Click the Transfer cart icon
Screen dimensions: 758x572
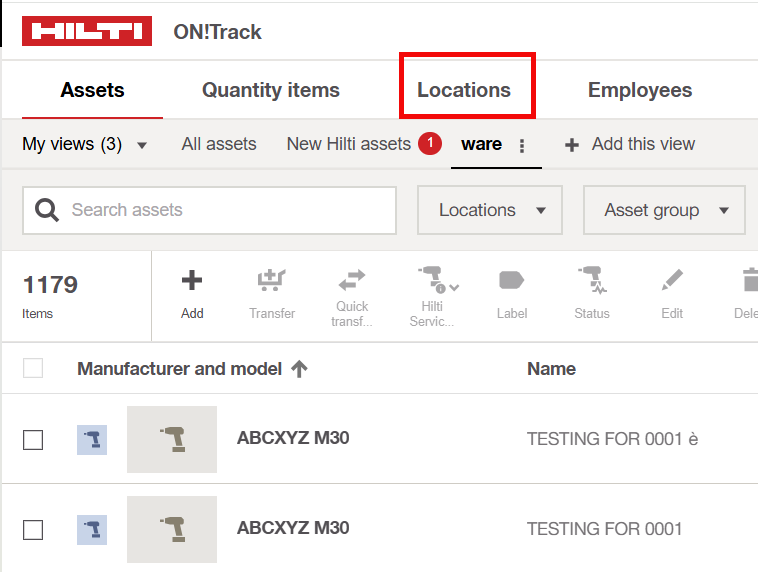click(x=271, y=281)
